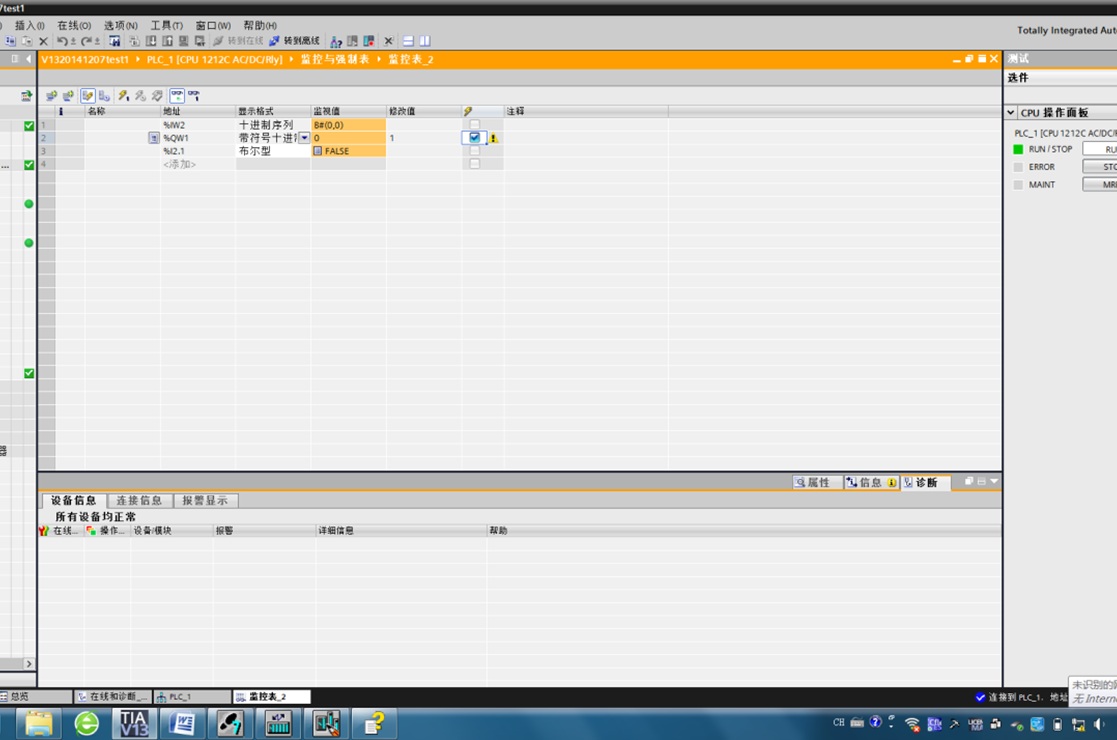Image resolution: width=1117 pixels, height=740 pixels.
Task: Click the RUN button in CPU panel
Action: coord(1100,149)
